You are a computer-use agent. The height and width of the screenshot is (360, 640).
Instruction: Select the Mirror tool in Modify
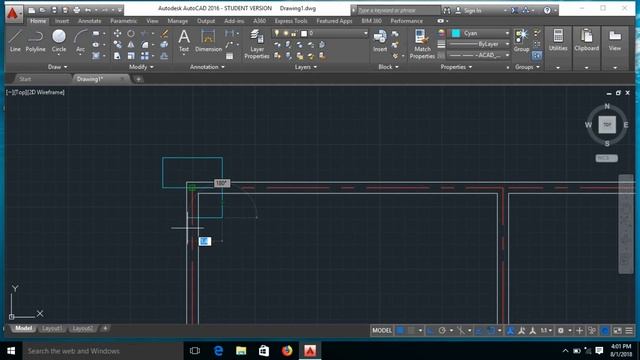[x=131, y=44]
